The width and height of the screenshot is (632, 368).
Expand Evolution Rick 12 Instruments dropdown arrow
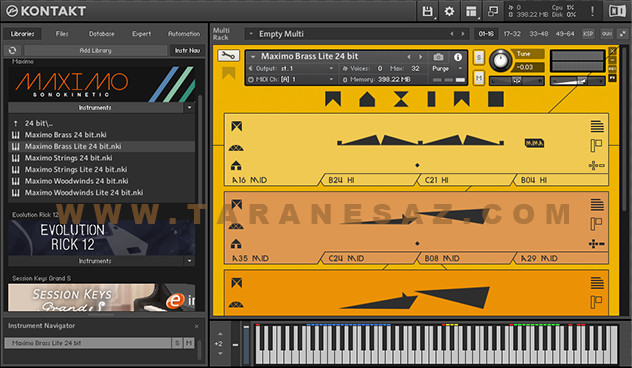coord(189,261)
